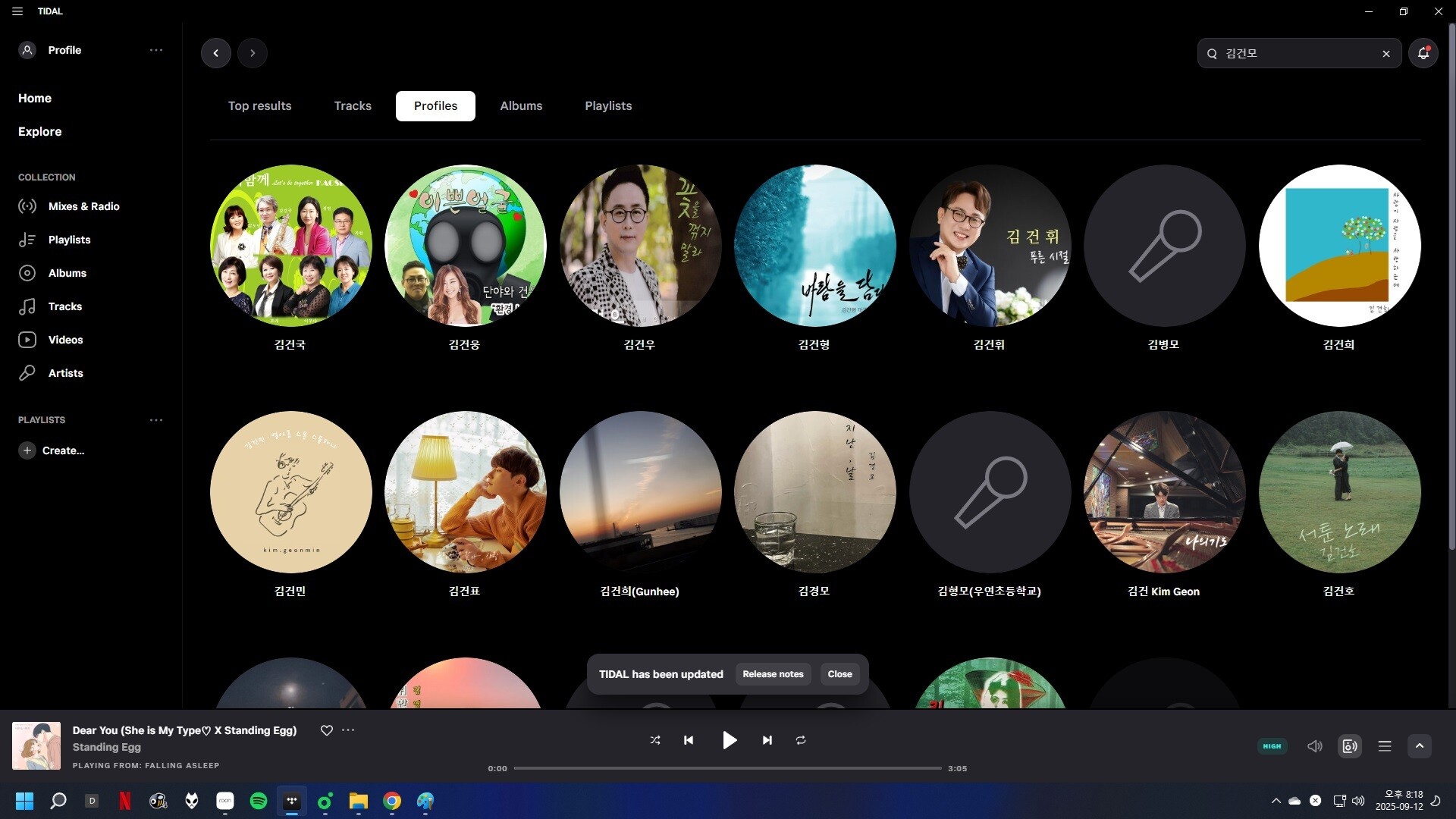
Task: Open Spotify from the taskbar
Action: coord(259,802)
